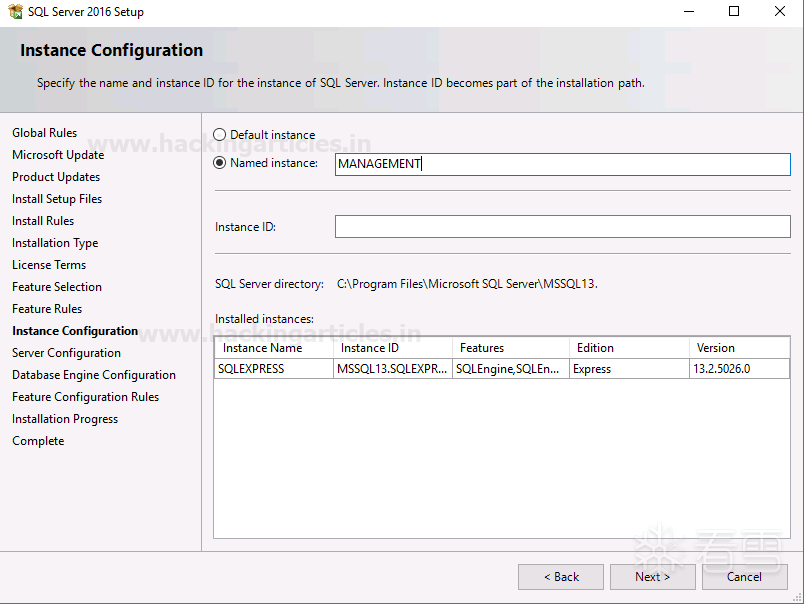Image resolution: width=804 pixels, height=604 pixels.
Task: Select Database Engine Configuration in sidebar
Action: pyautogui.click(x=94, y=375)
